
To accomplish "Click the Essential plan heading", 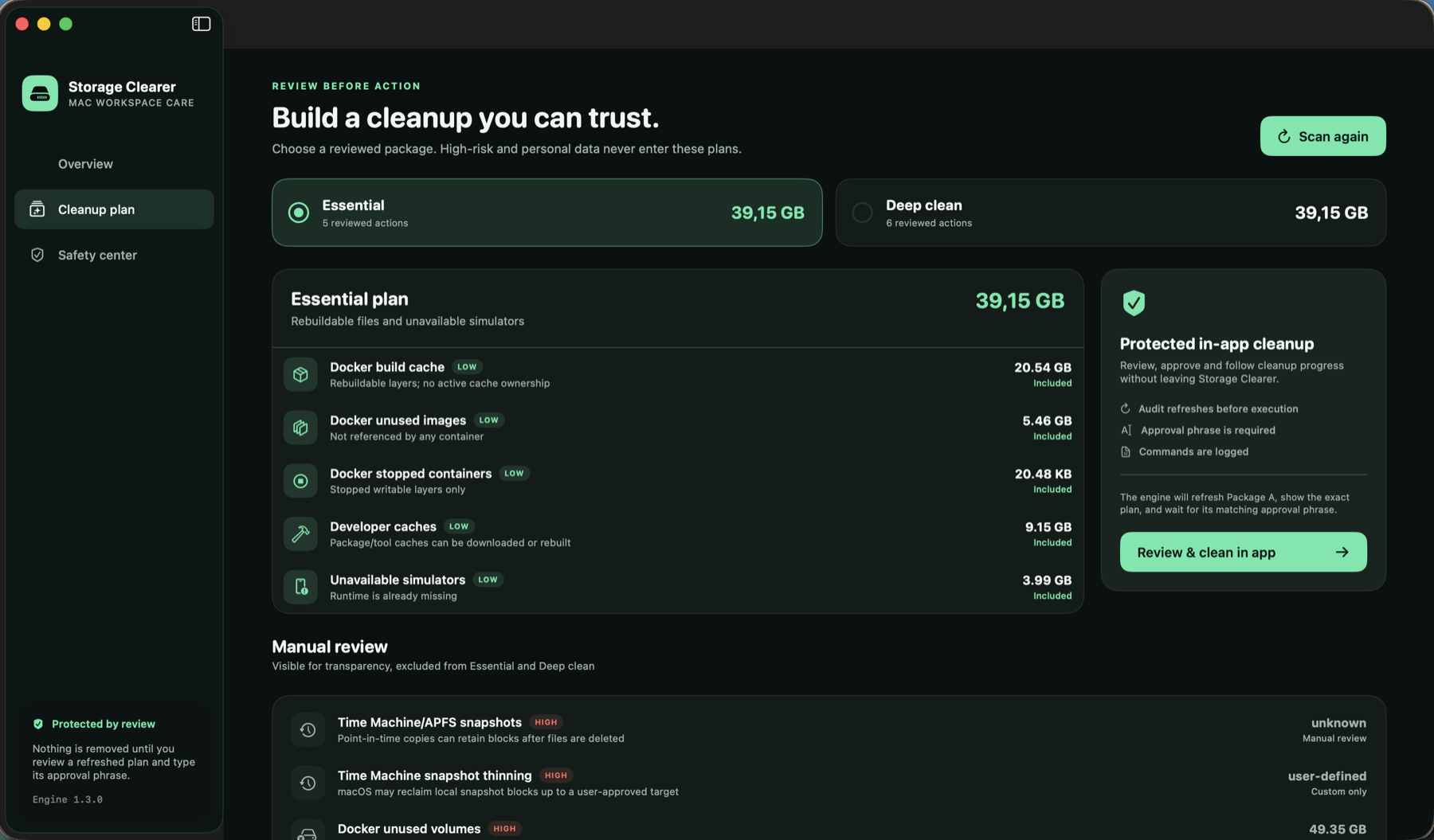I will pos(350,299).
